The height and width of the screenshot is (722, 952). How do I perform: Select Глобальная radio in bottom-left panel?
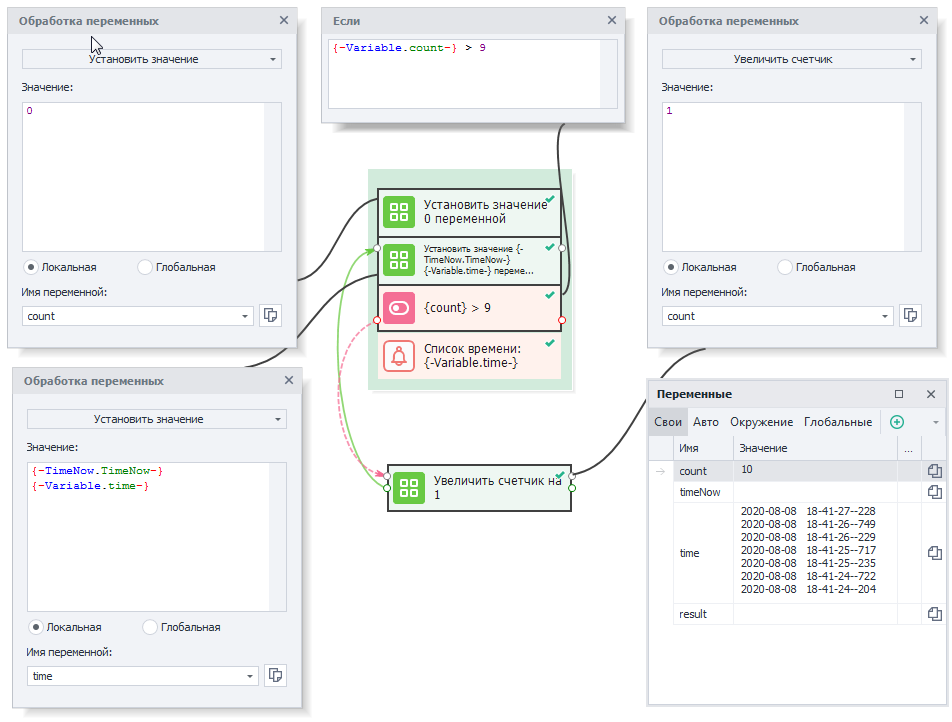(150, 627)
